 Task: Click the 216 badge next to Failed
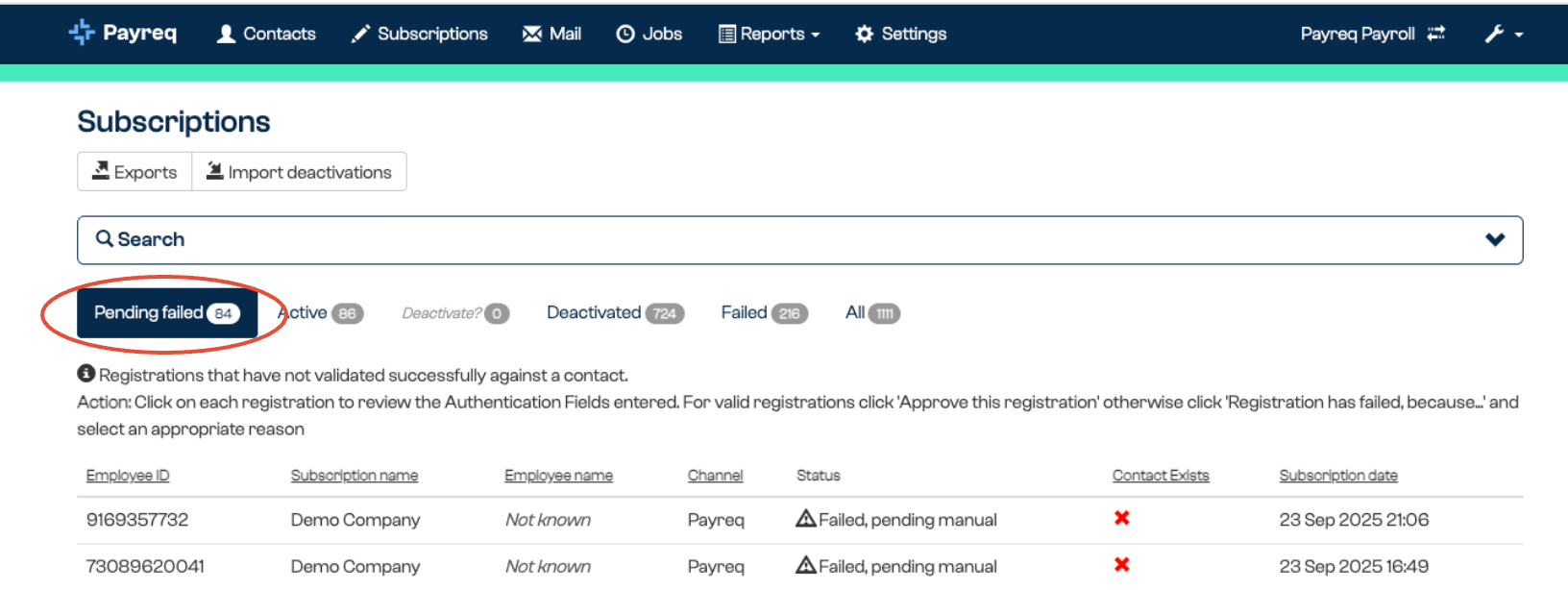point(790,313)
